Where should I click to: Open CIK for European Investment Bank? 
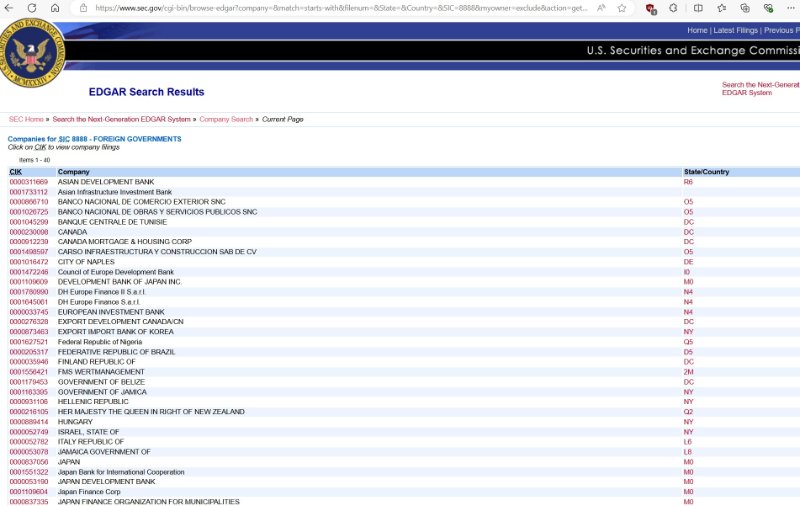29,312
